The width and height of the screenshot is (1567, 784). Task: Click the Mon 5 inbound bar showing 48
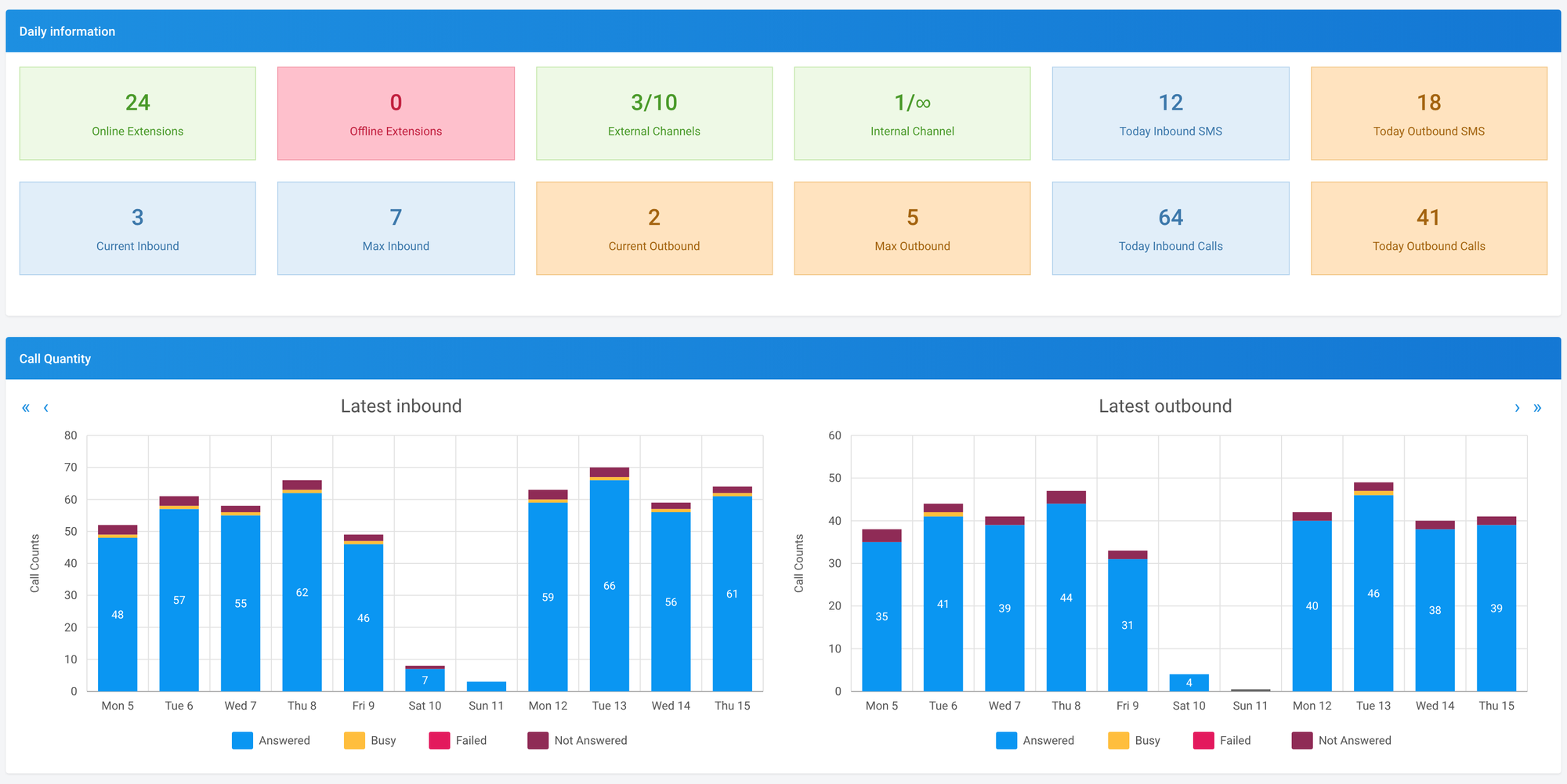pos(118,614)
